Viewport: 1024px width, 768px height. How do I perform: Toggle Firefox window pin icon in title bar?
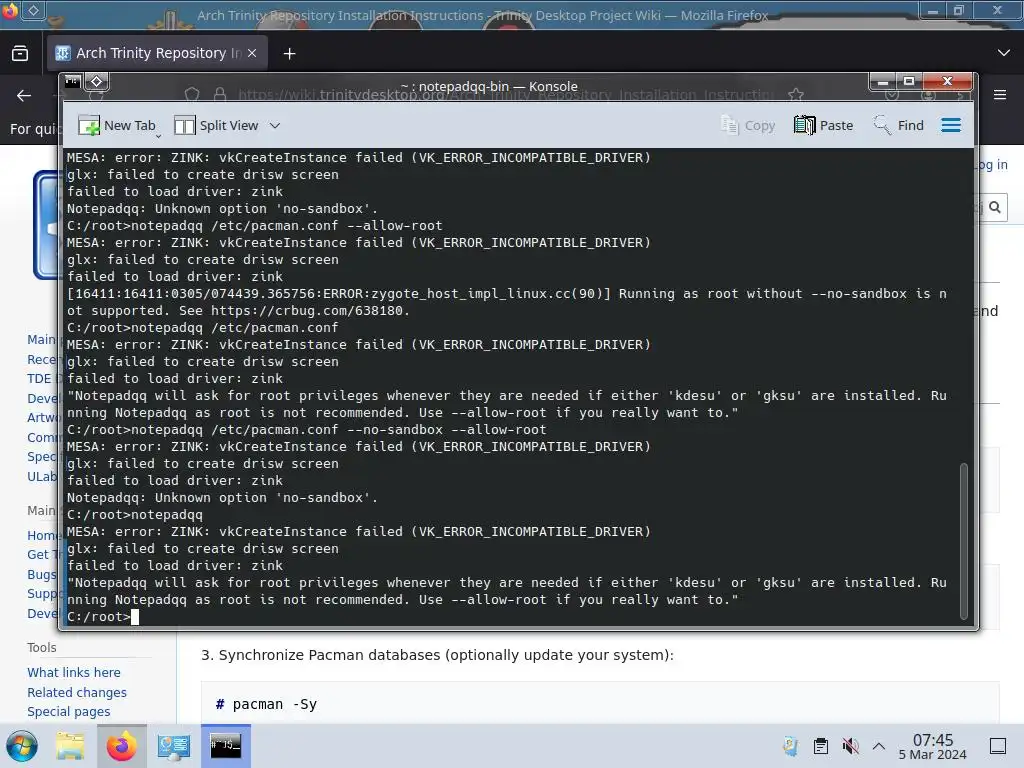[x=34, y=10]
